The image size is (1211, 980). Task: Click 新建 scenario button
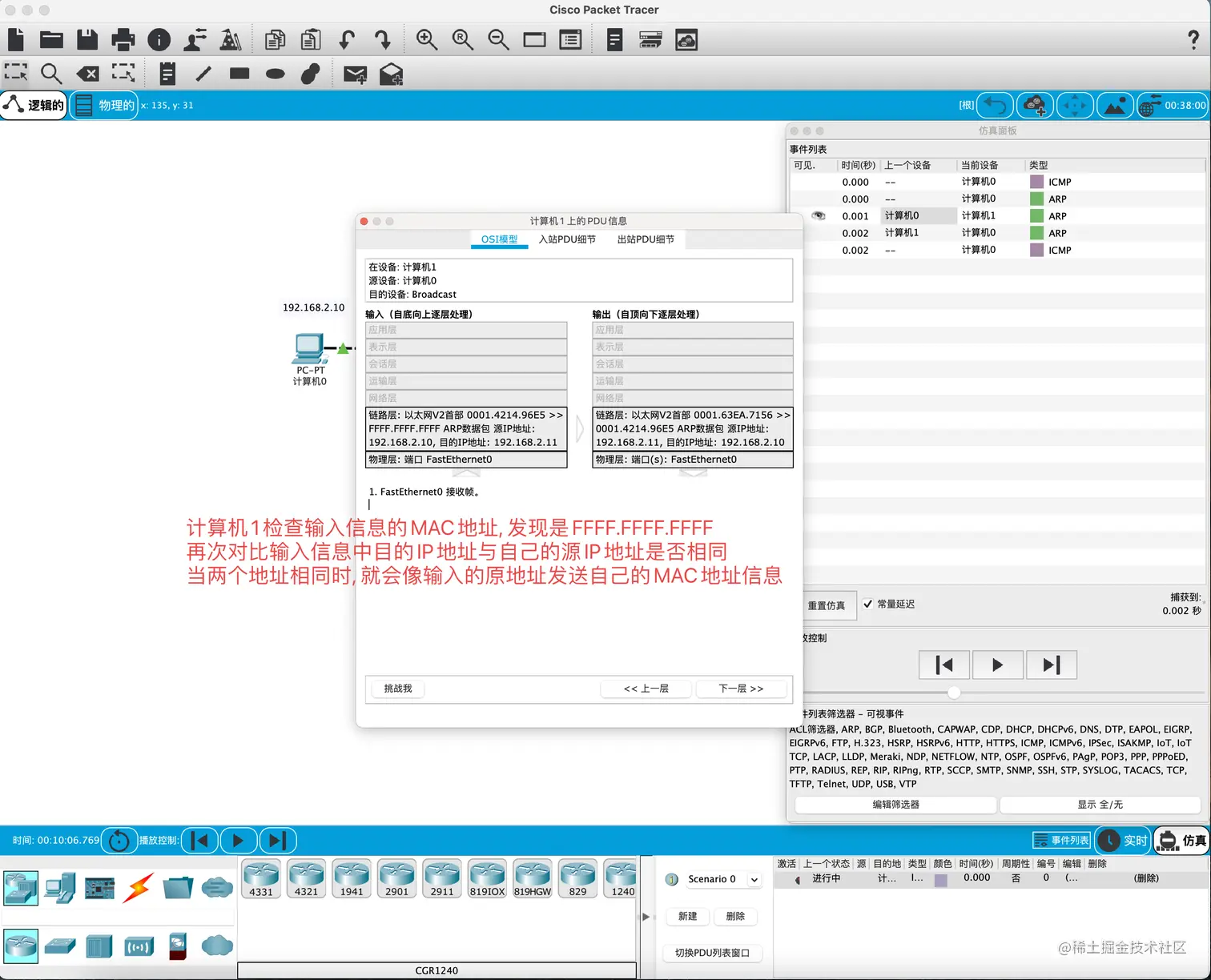[688, 917]
